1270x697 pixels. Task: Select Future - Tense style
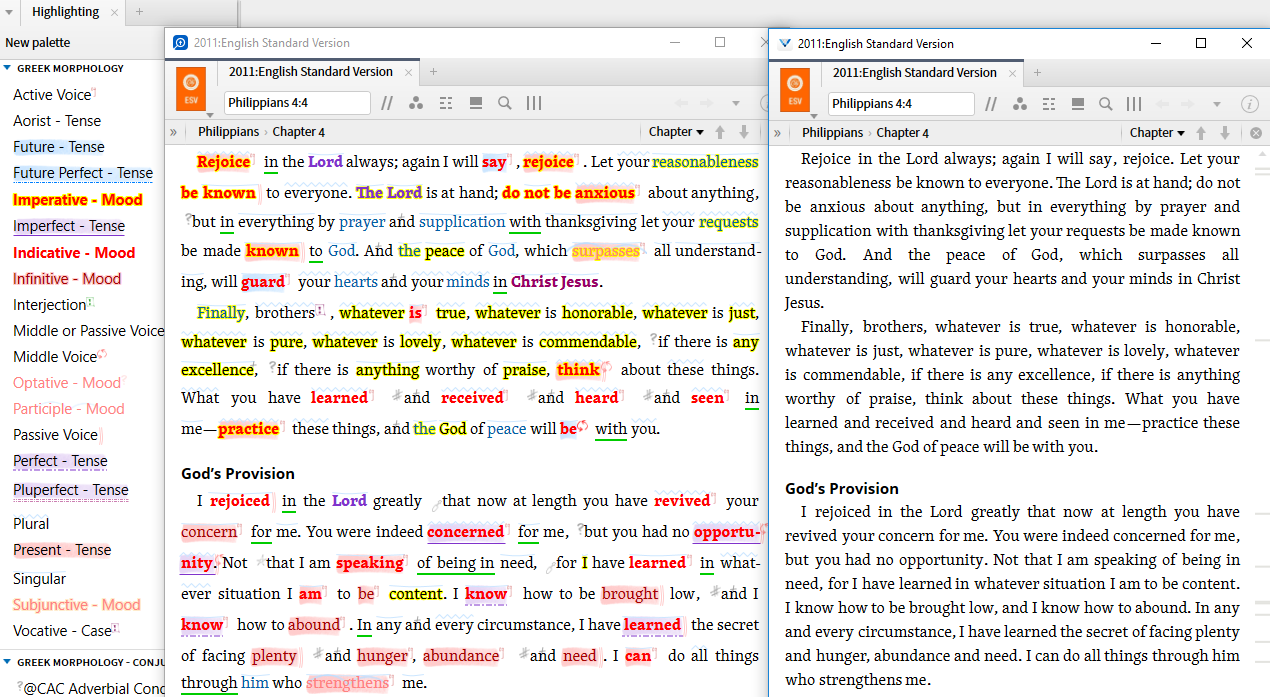(59, 147)
